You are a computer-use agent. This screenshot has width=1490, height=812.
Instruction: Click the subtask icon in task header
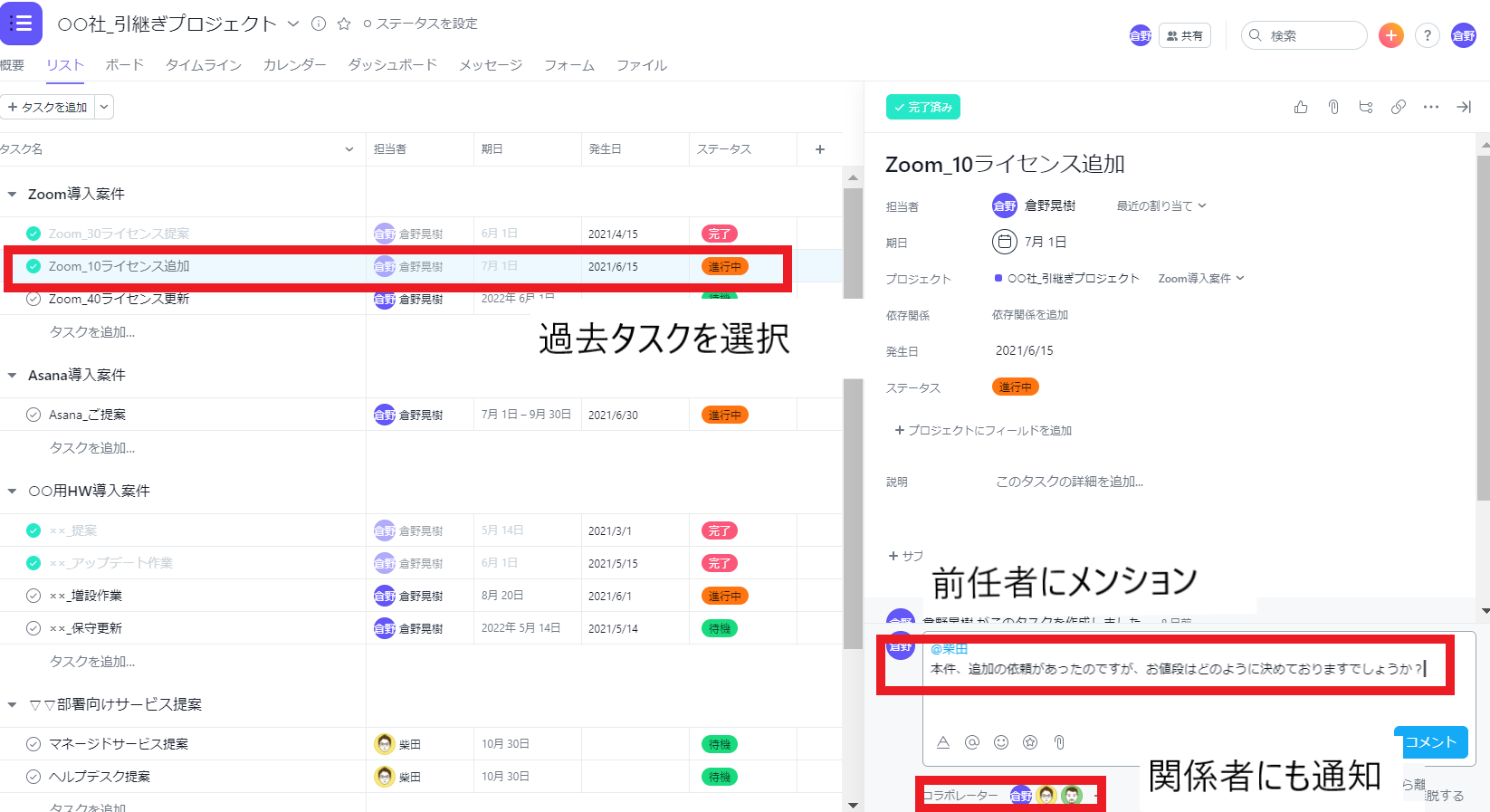(1366, 107)
